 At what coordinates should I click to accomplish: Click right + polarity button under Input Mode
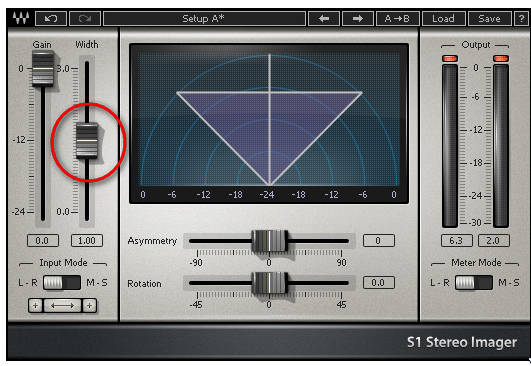click(89, 306)
